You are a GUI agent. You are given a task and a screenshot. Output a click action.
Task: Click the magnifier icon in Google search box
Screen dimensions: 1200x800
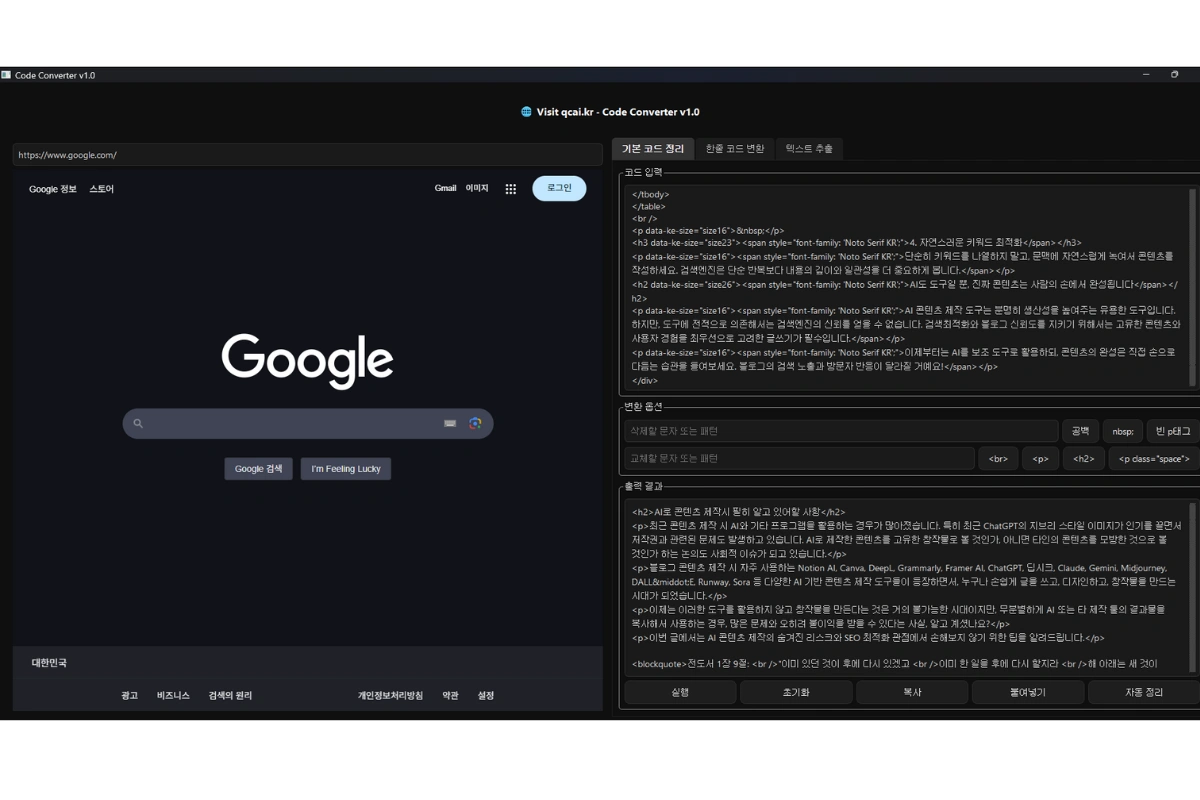pos(138,423)
